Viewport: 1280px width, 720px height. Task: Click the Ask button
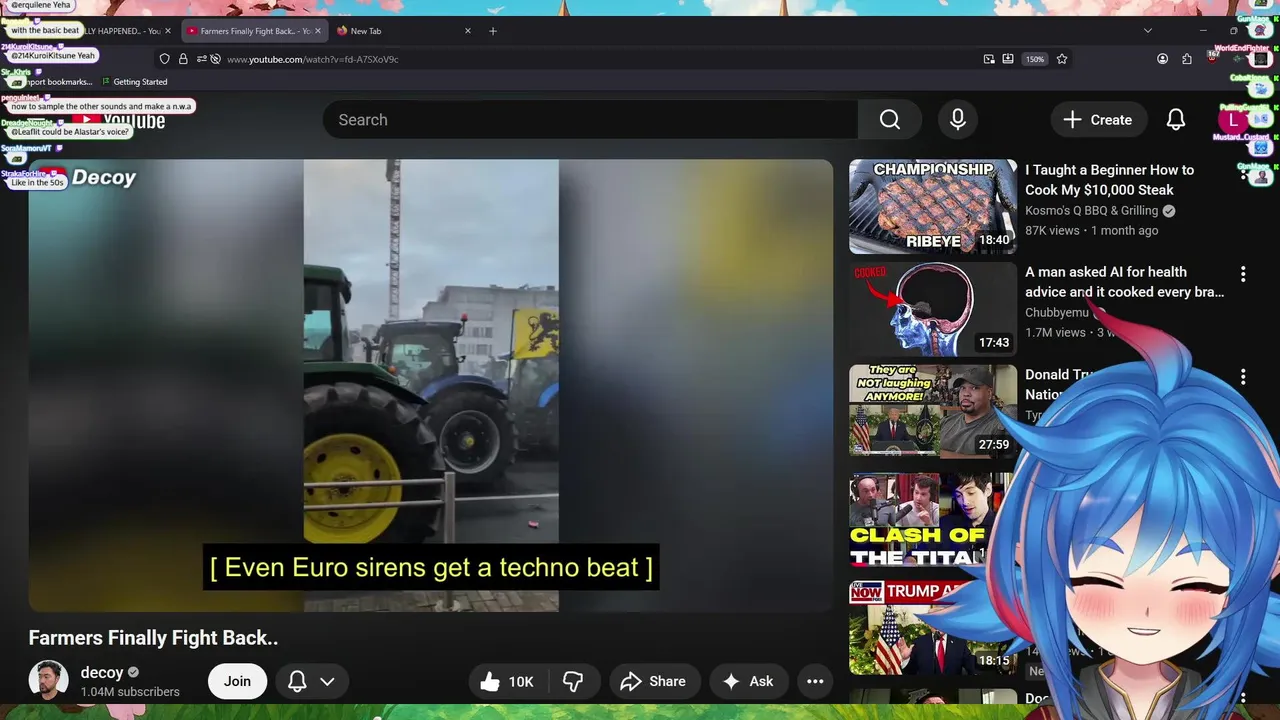click(748, 682)
